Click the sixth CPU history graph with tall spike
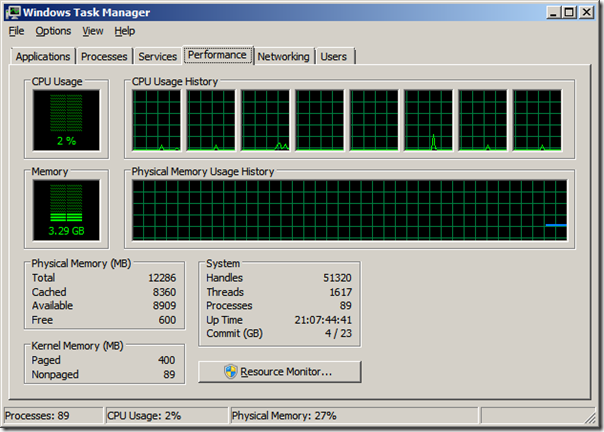This screenshot has width=604, height=432. pyautogui.click(x=428, y=120)
